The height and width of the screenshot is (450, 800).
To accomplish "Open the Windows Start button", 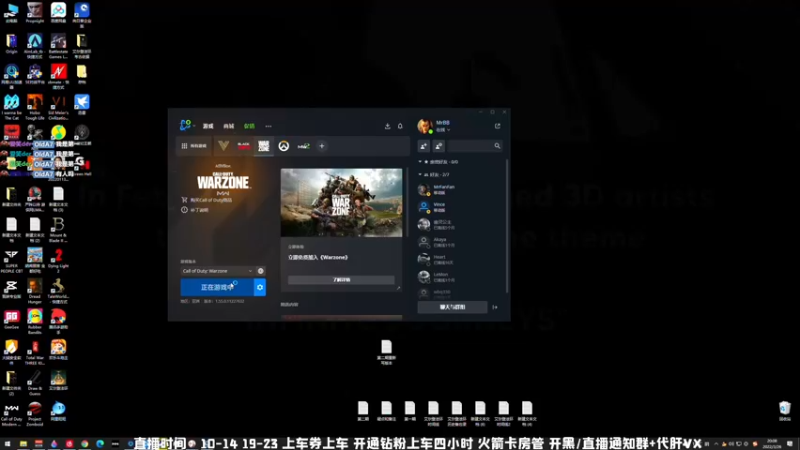I will point(7,444).
